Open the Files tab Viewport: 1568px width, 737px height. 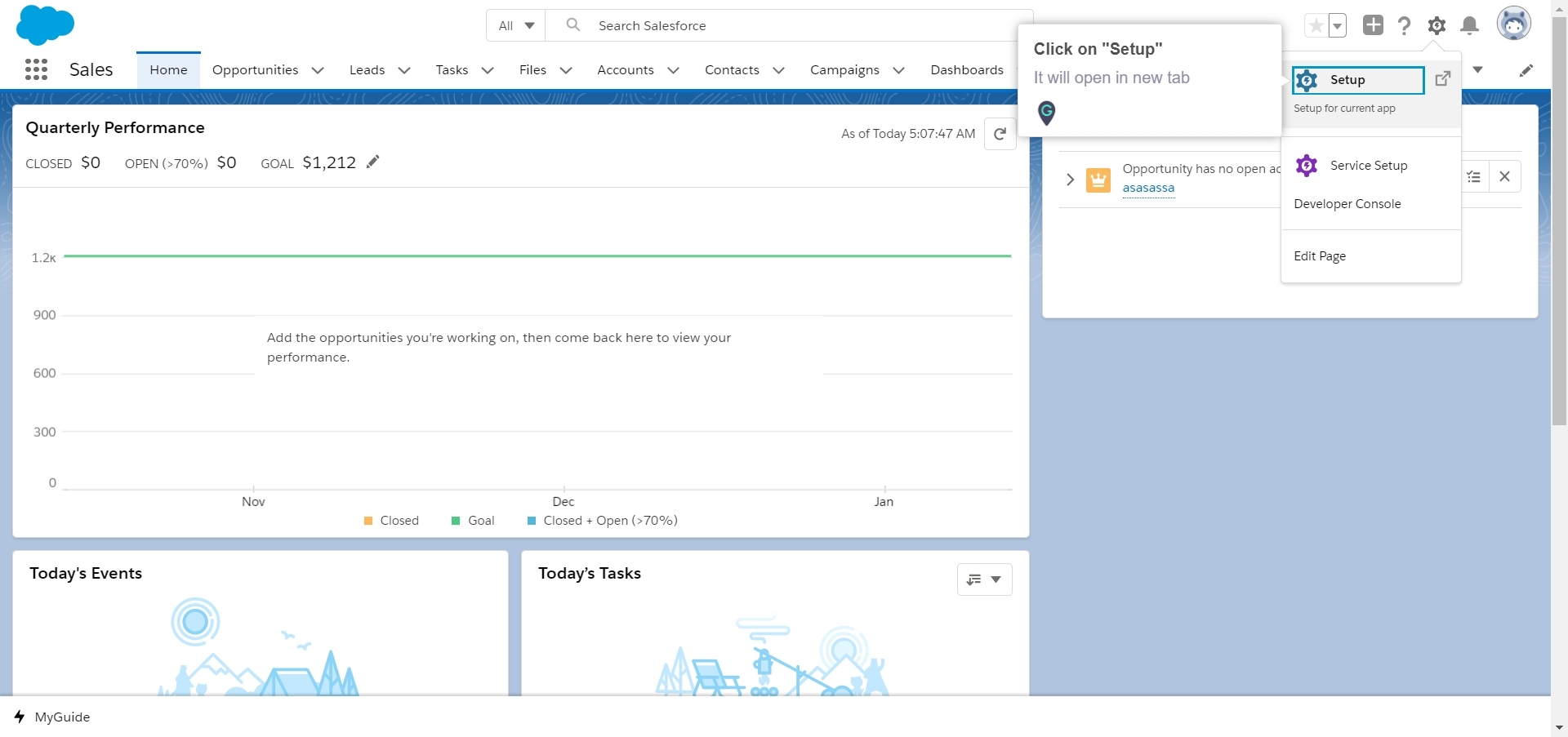[x=532, y=70]
